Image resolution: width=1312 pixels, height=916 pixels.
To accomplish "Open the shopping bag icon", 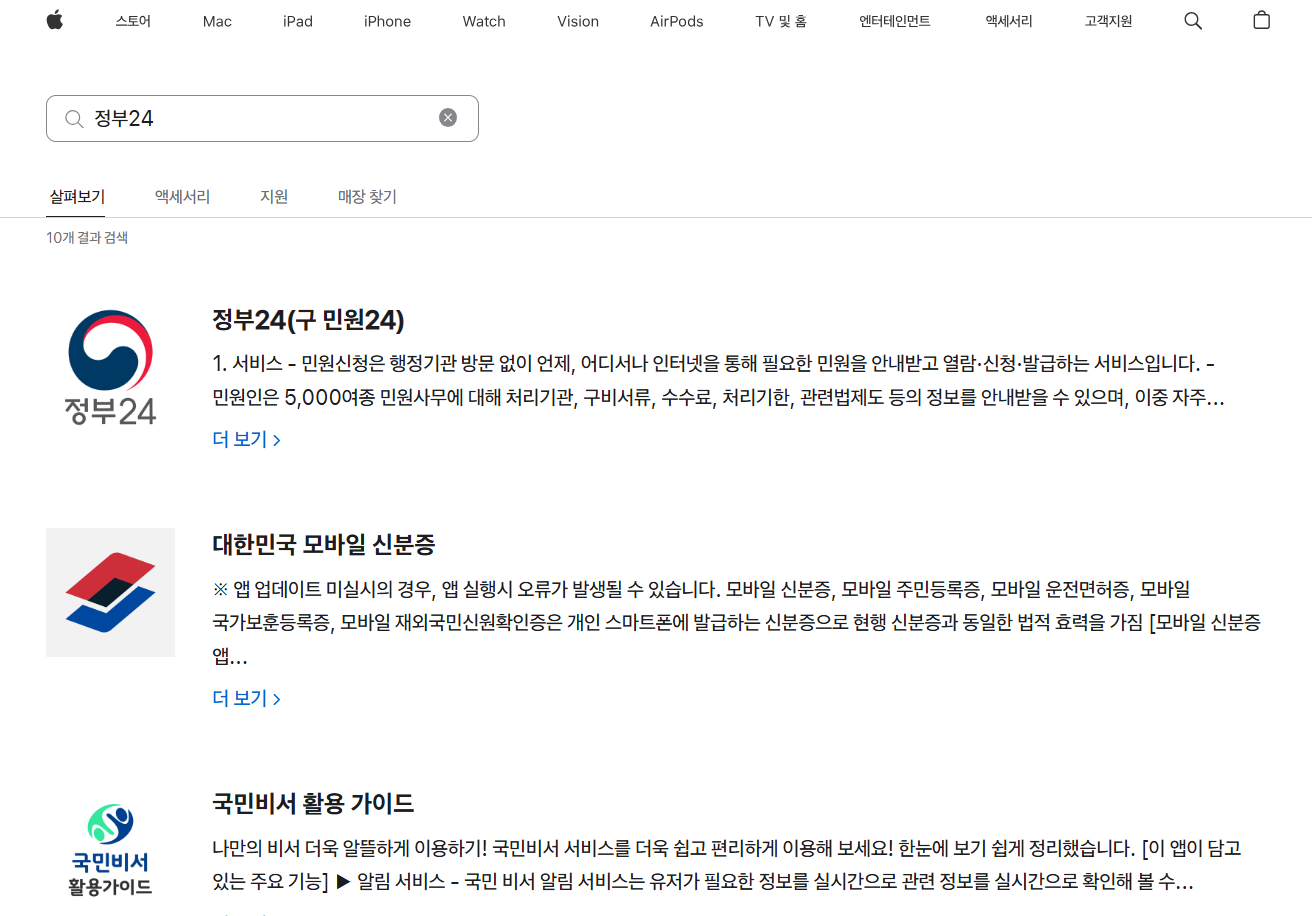I will coord(1262,20).
